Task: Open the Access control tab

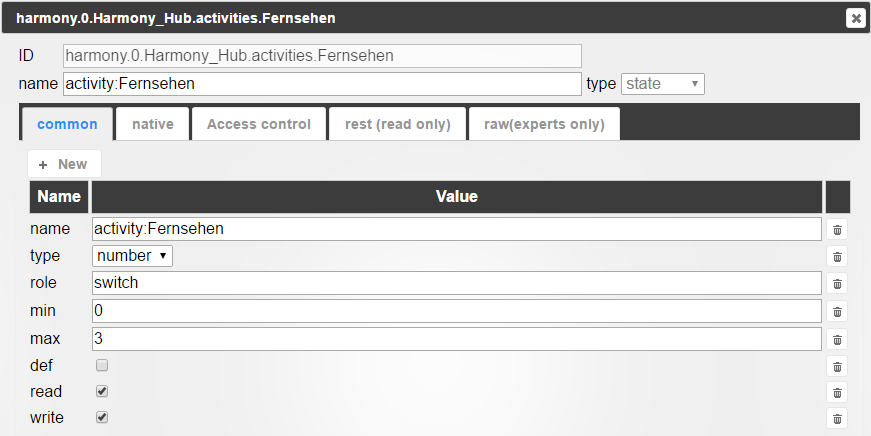Action: click(x=259, y=125)
